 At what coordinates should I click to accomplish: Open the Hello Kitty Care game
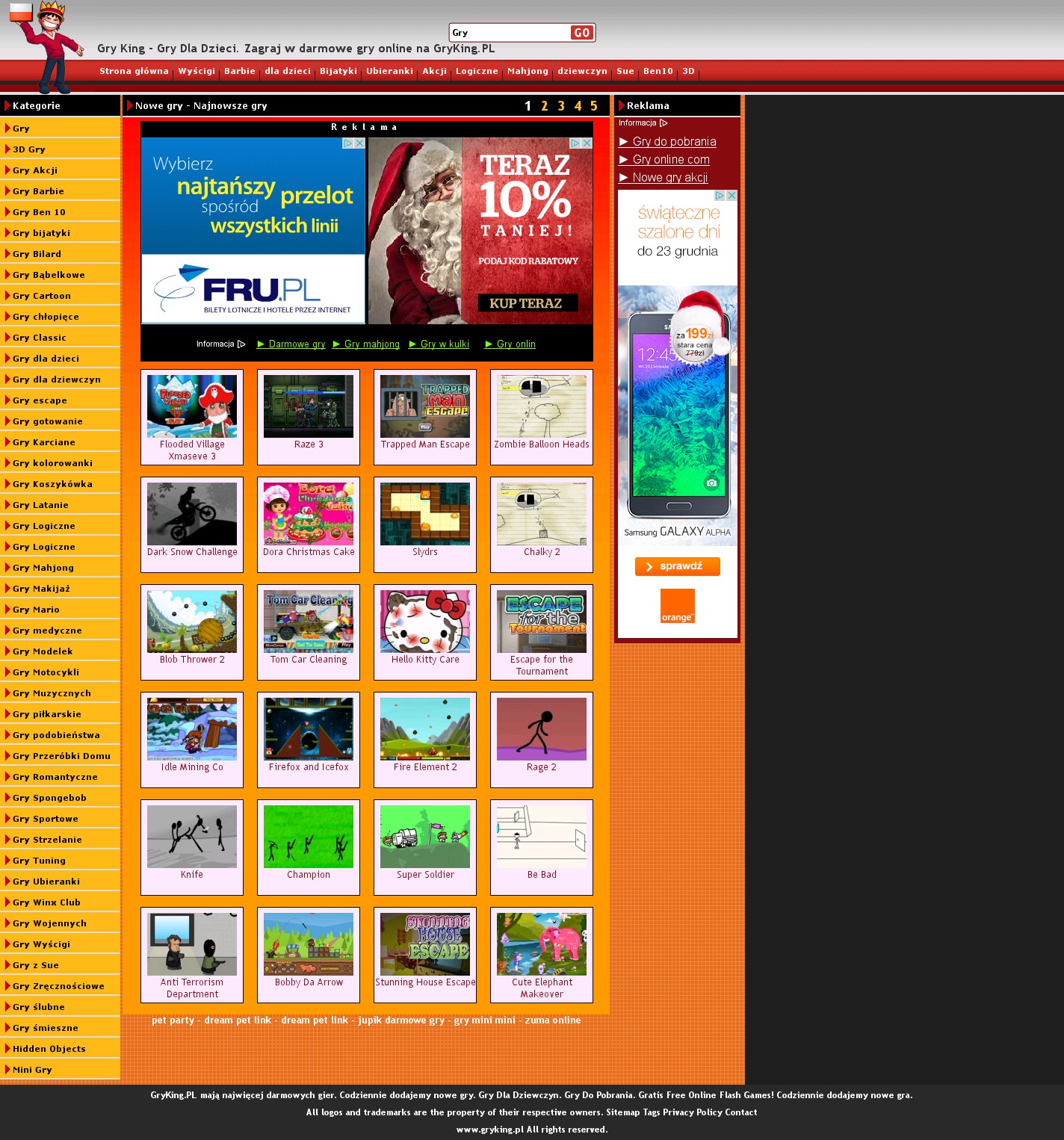(x=424, y=622)
